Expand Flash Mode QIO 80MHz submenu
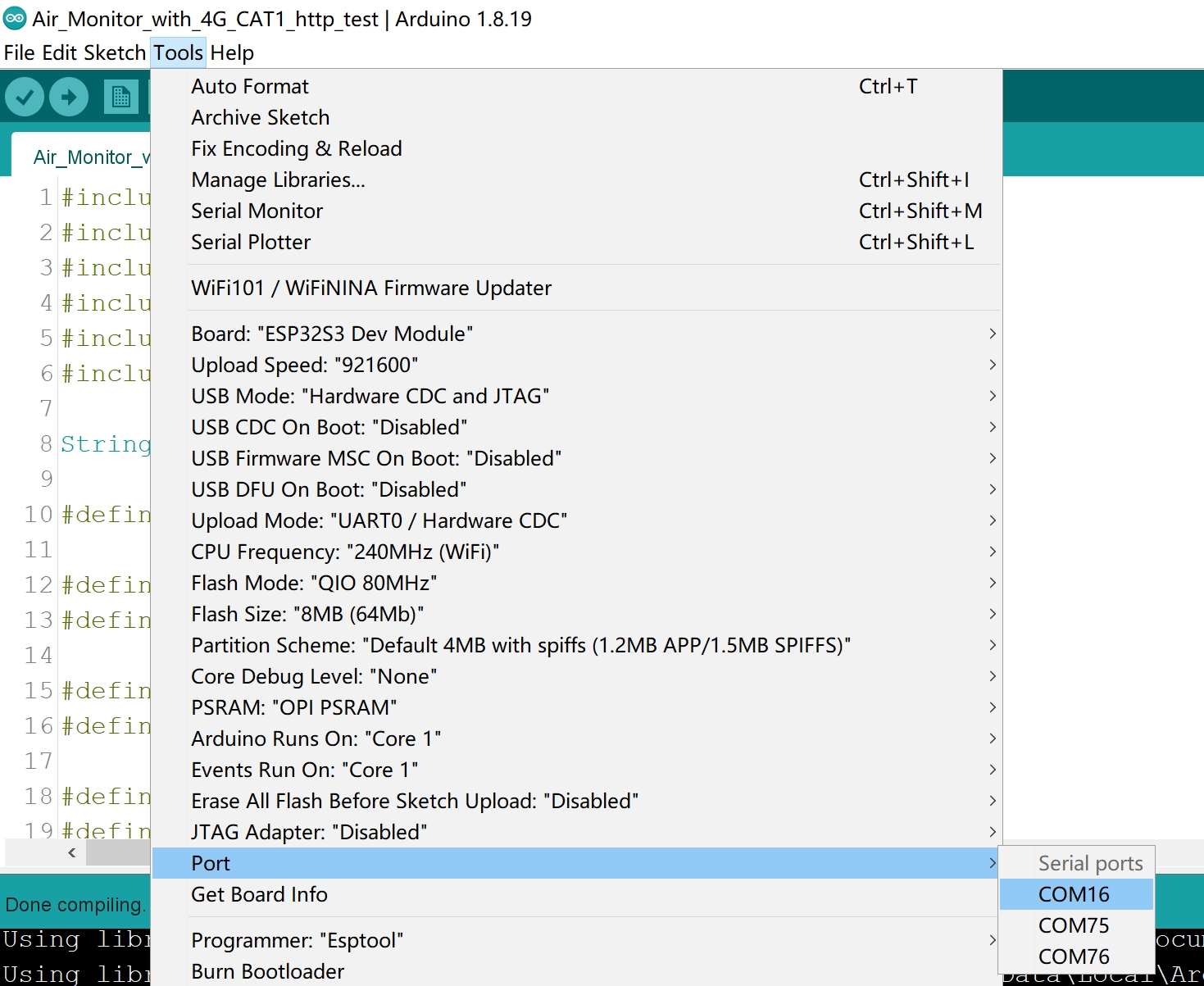This screenshot has width=1204, height=986. [576, 583]
